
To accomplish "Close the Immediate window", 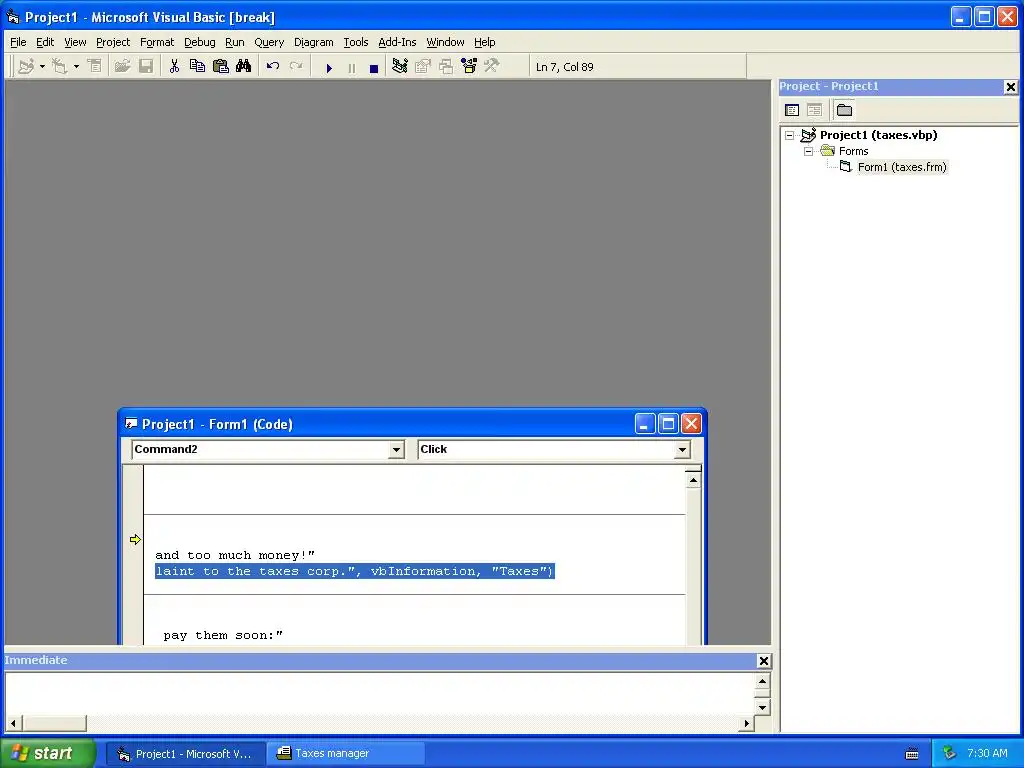I will point(763,661).
